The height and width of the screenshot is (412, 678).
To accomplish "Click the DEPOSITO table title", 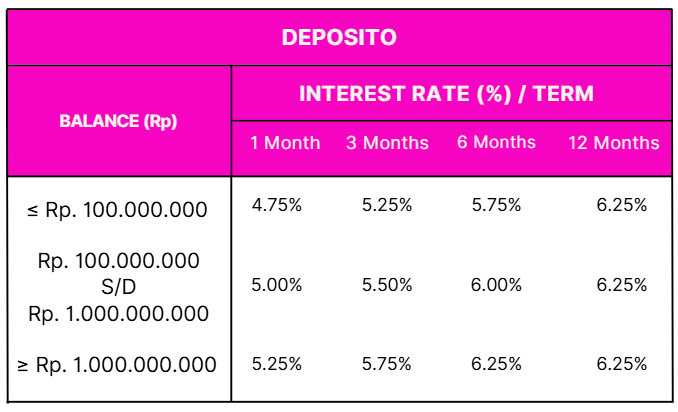I will click(x=339, y=37).
